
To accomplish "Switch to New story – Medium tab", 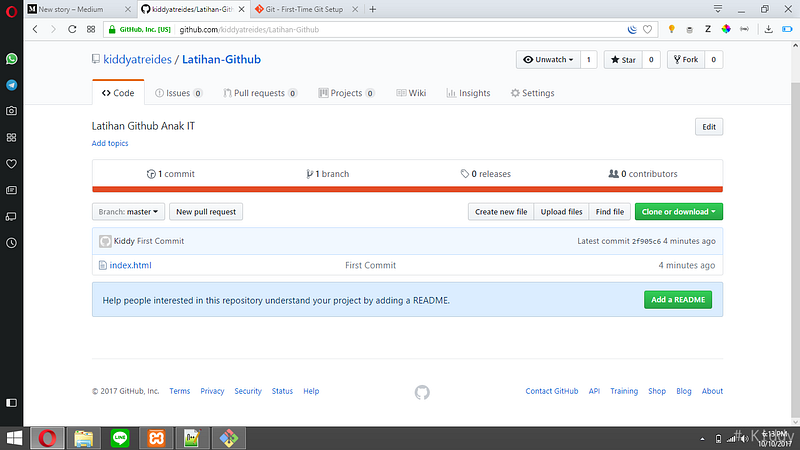I will point(71,9).
